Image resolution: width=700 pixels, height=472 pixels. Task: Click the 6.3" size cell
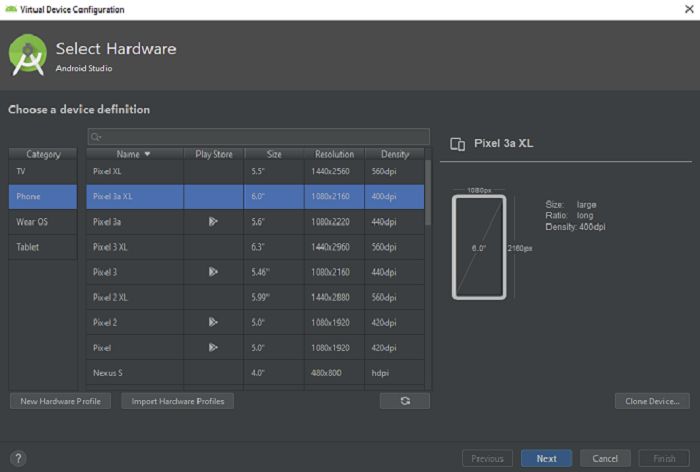274,247
